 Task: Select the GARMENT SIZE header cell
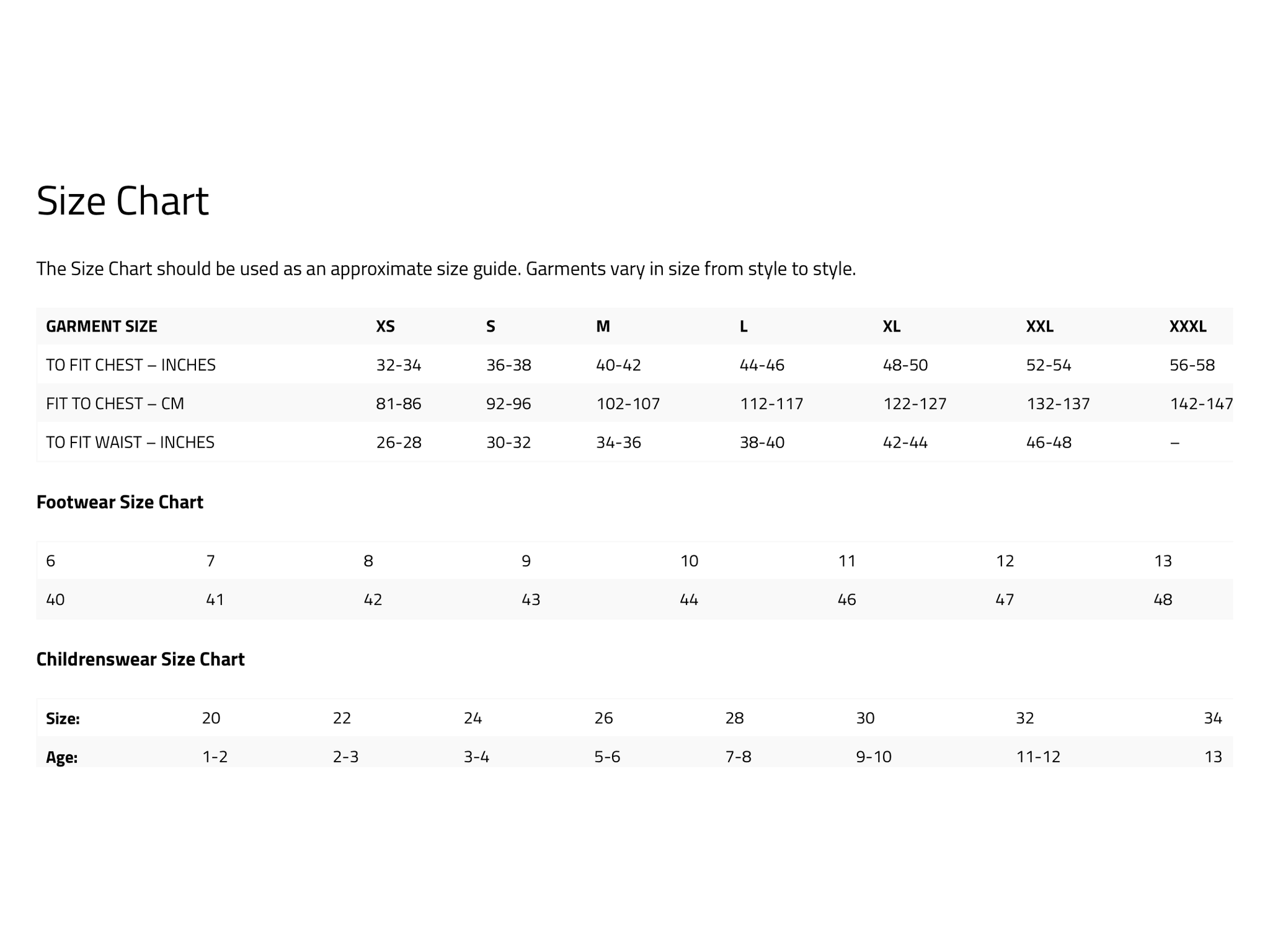(102, 326)
